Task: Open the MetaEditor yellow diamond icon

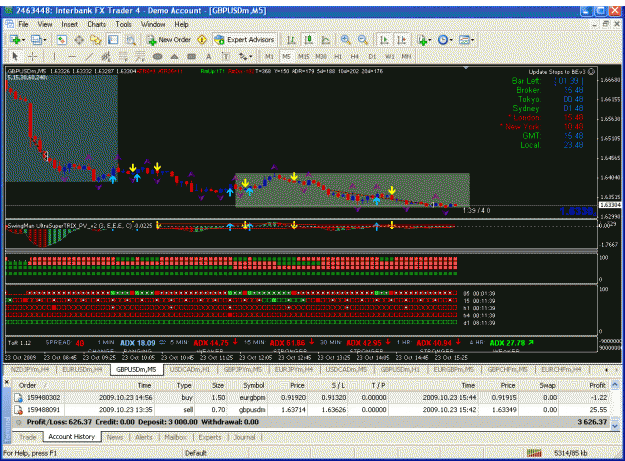Action: [202, 40]
